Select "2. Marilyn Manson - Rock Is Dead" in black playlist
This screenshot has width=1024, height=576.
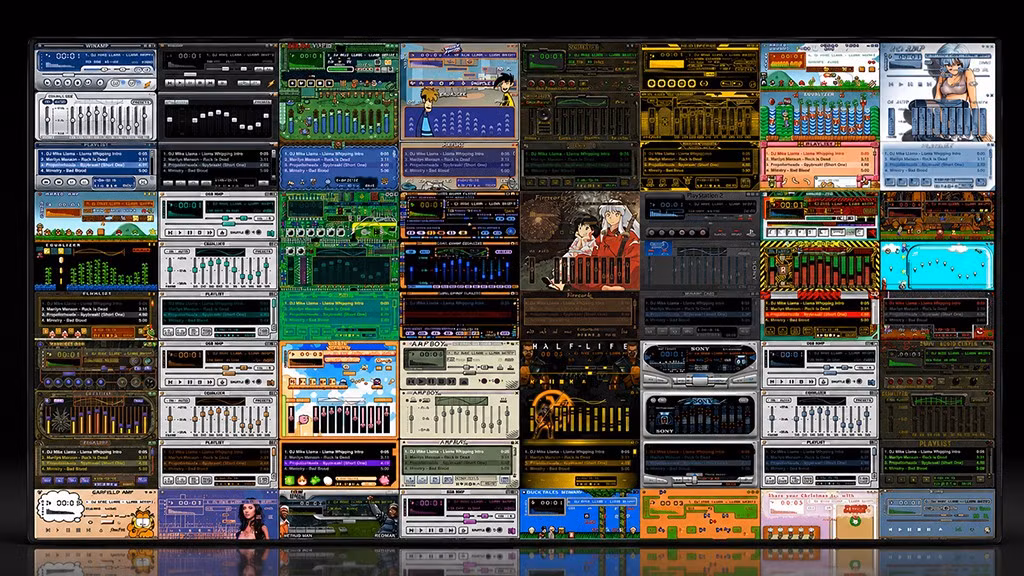pos(216,159)
